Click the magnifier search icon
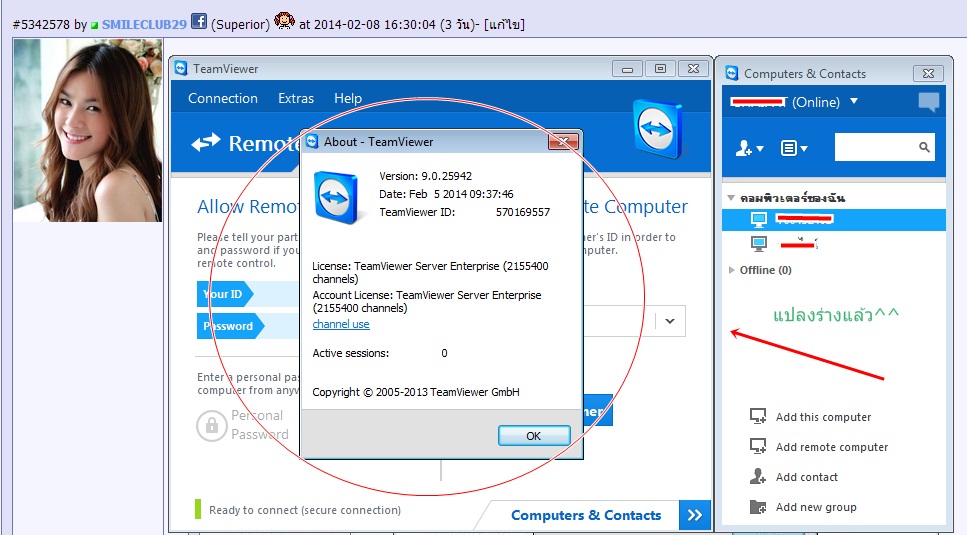967x535 pixels. pos(924,147)
